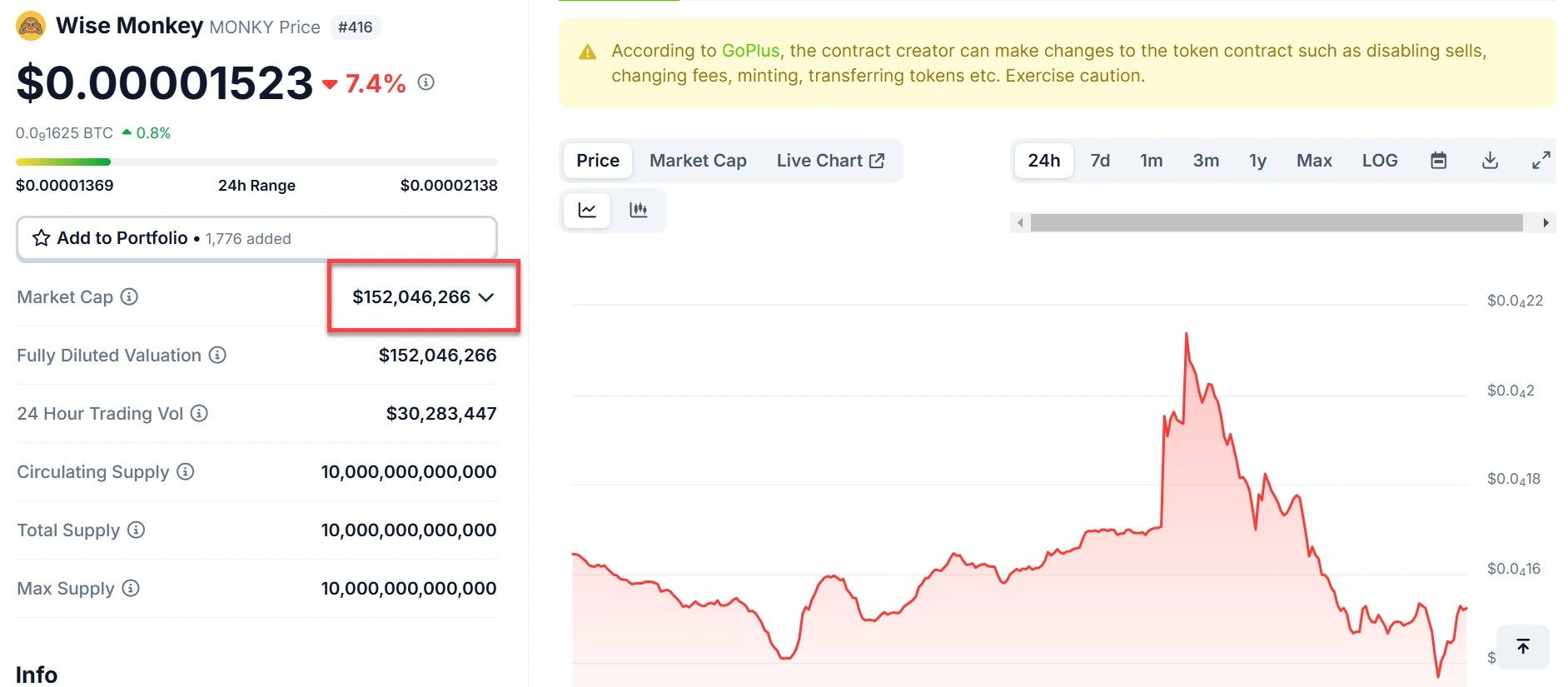Download the chart data
Image resolution: width=1568 pixels, height=687 pixels.
click(1490, 161)
